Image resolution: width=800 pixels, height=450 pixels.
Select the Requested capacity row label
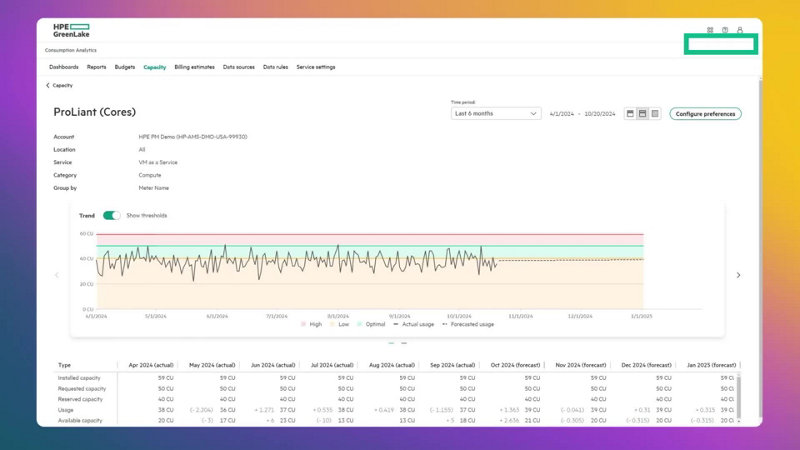[x=82, y=389]
